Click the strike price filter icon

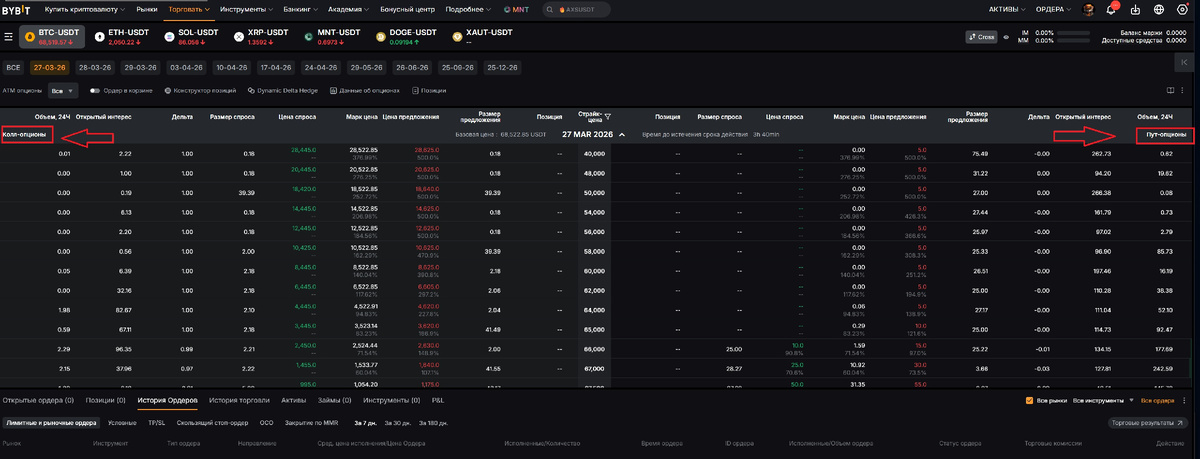(x=607, y=116)
